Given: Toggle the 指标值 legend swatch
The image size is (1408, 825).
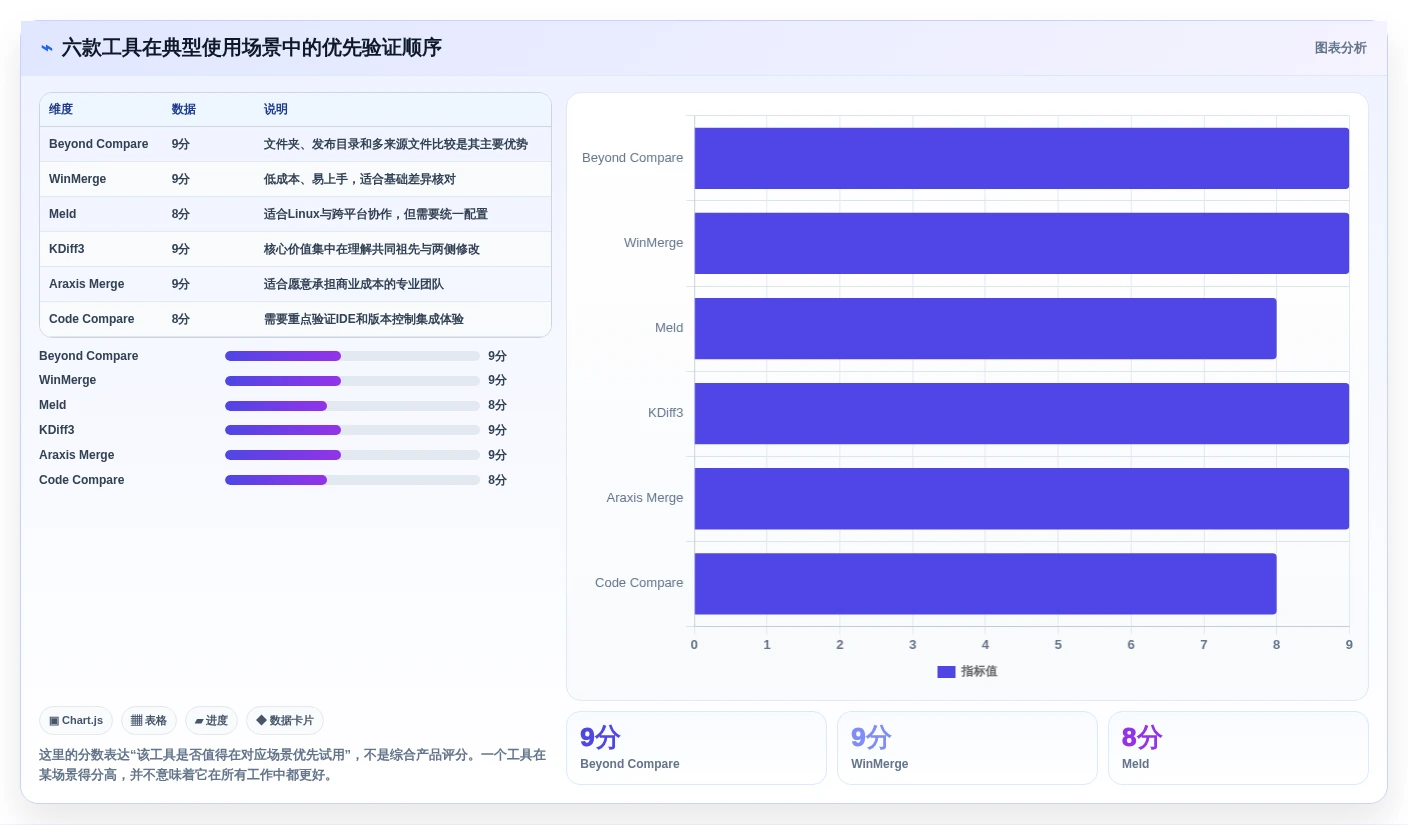Looking at the screenshot, I should pos(946,672).
